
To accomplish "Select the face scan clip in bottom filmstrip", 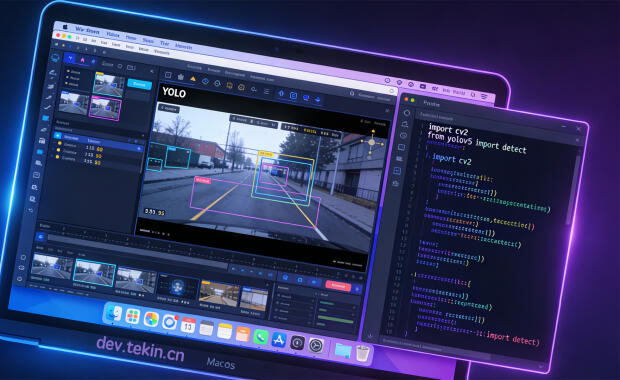I will pos(178,287).
